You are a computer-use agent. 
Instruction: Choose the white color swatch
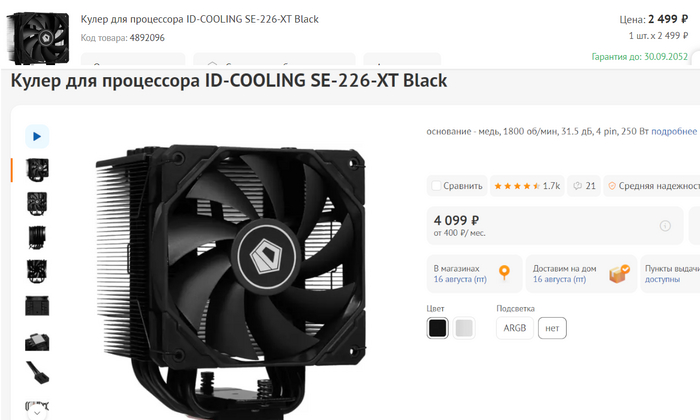click(464, 328)
